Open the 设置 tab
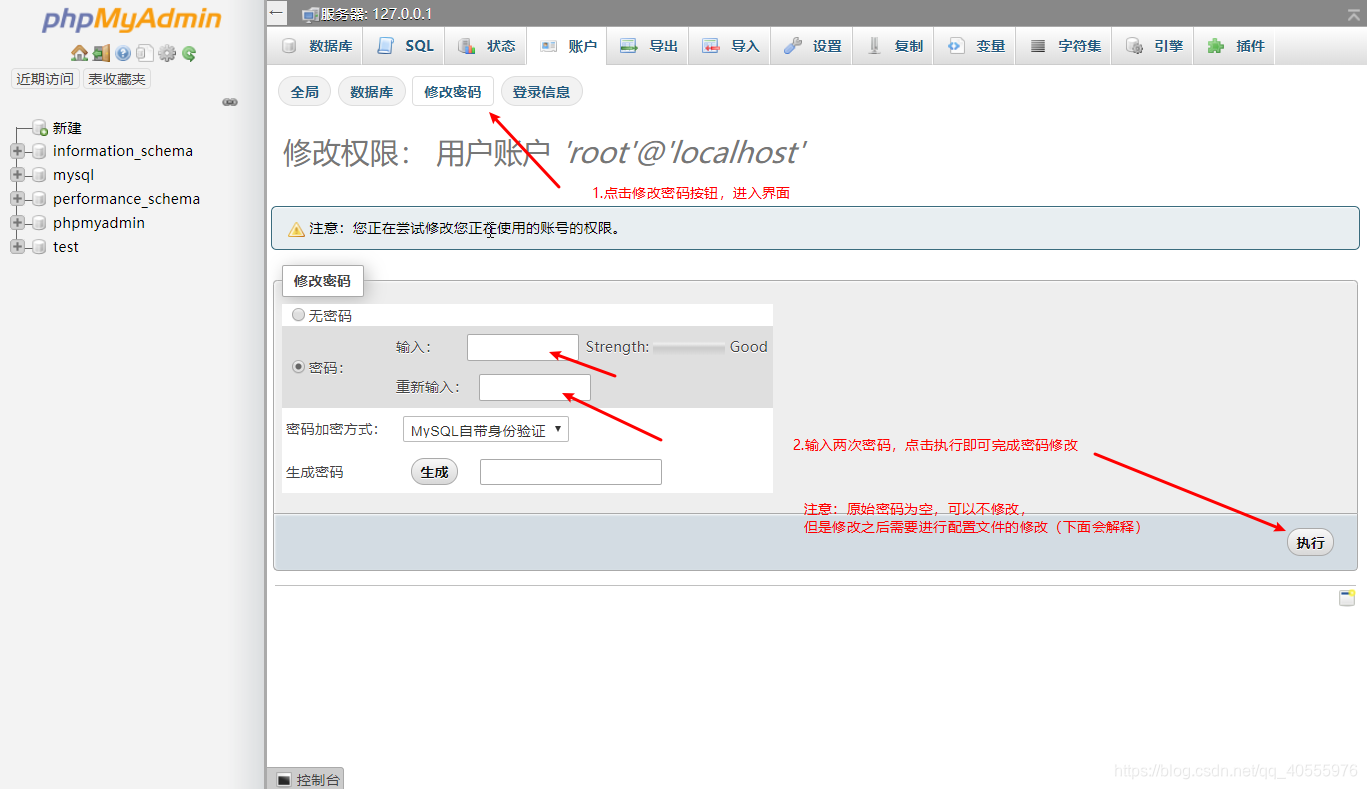The image size is (1367, 789). click(812, 46)
